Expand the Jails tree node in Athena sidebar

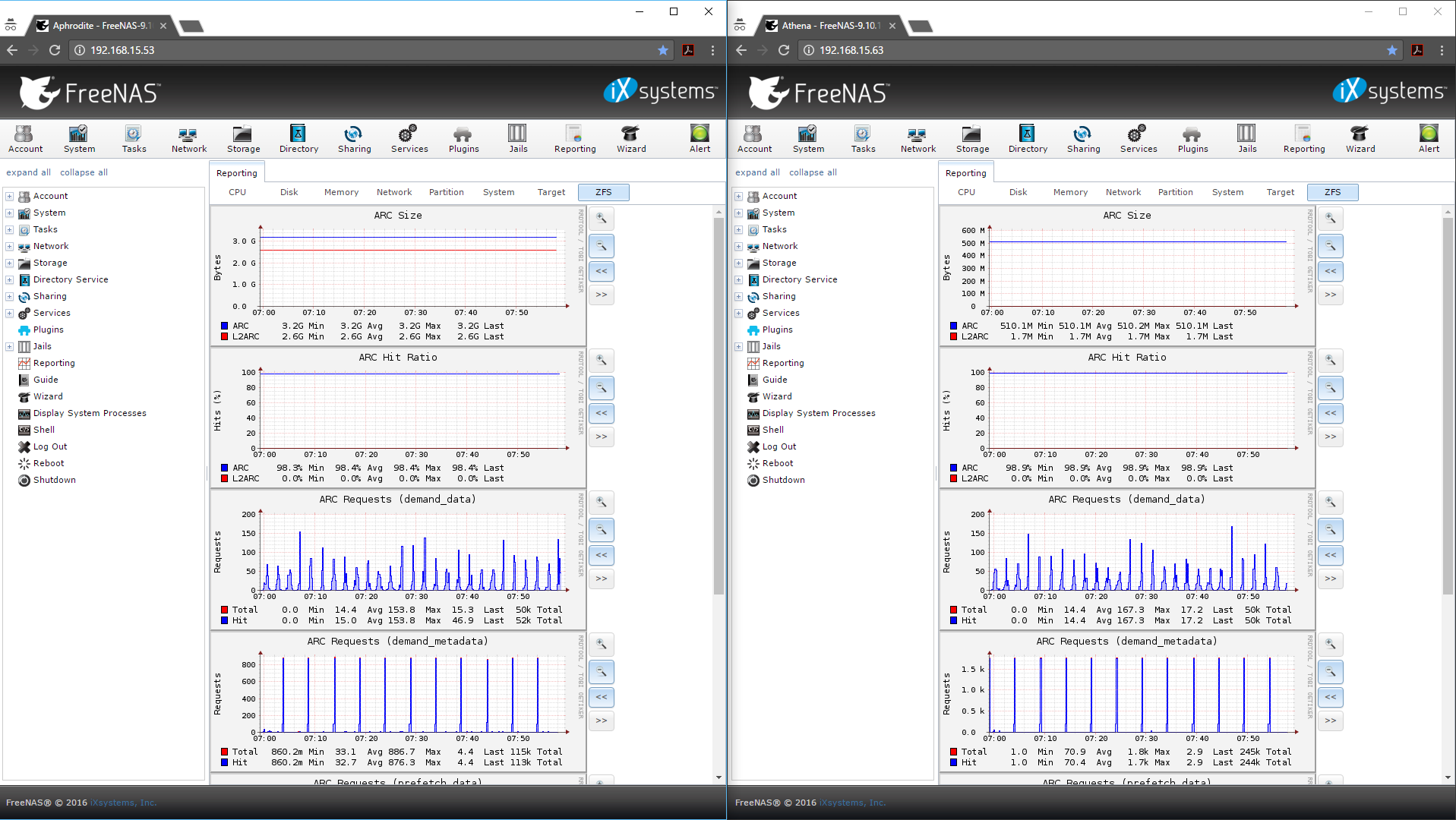click(738, 347)
